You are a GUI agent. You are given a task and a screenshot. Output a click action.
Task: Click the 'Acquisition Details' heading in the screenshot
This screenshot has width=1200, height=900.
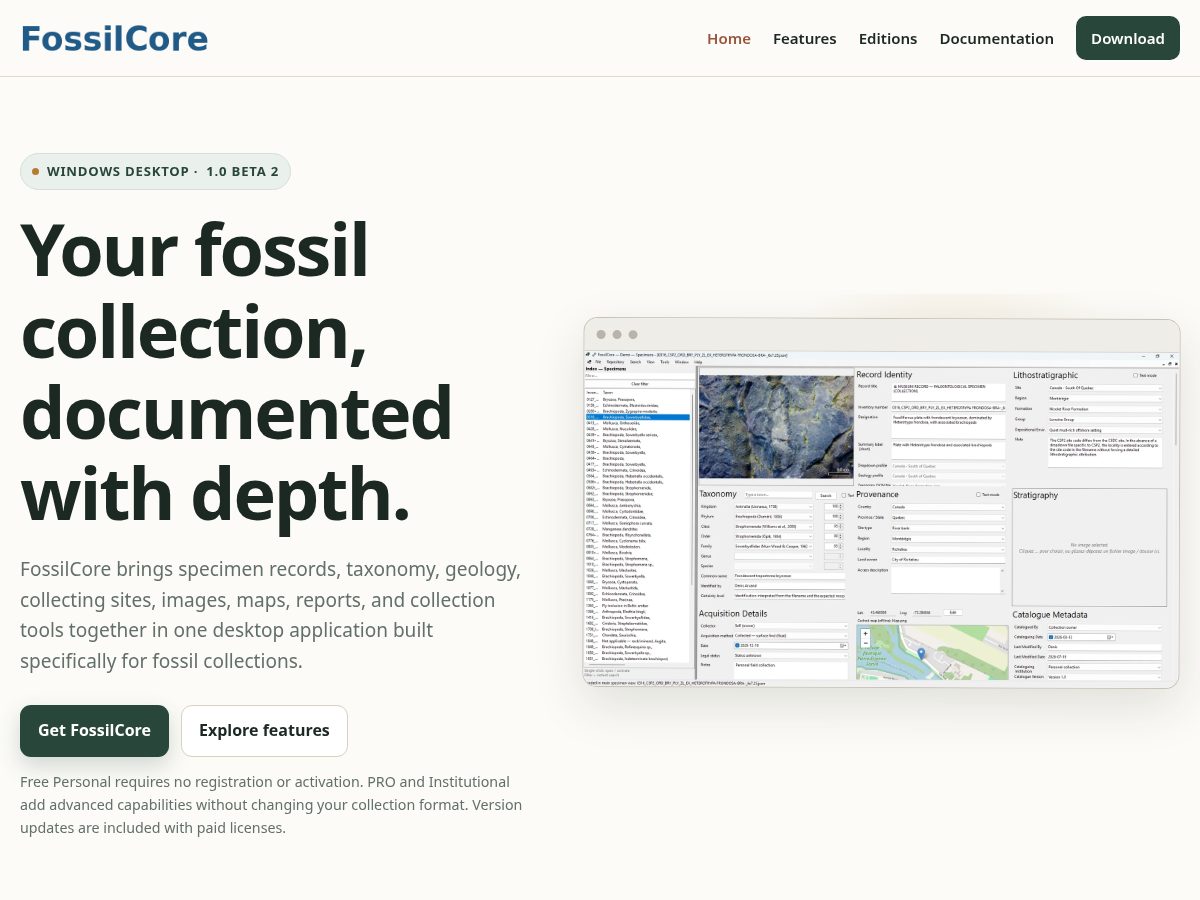pos(733,613)
